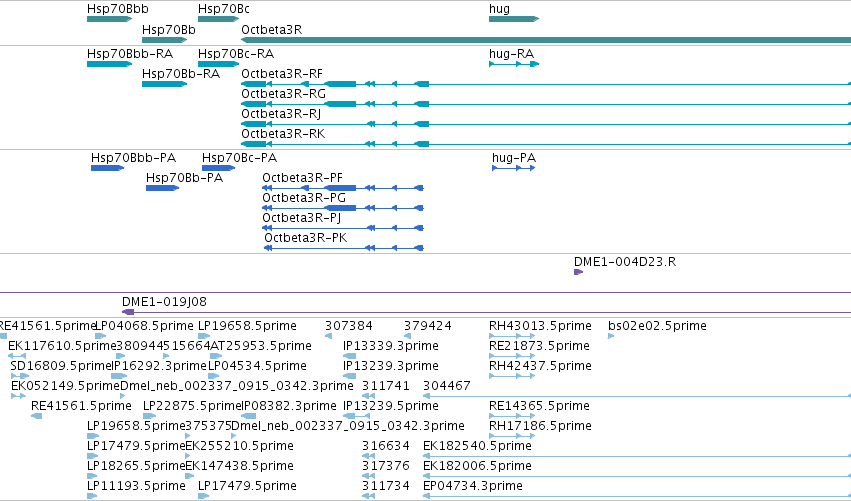
Task: Select EST IP13339.3prime
Action: pos(391,346)
